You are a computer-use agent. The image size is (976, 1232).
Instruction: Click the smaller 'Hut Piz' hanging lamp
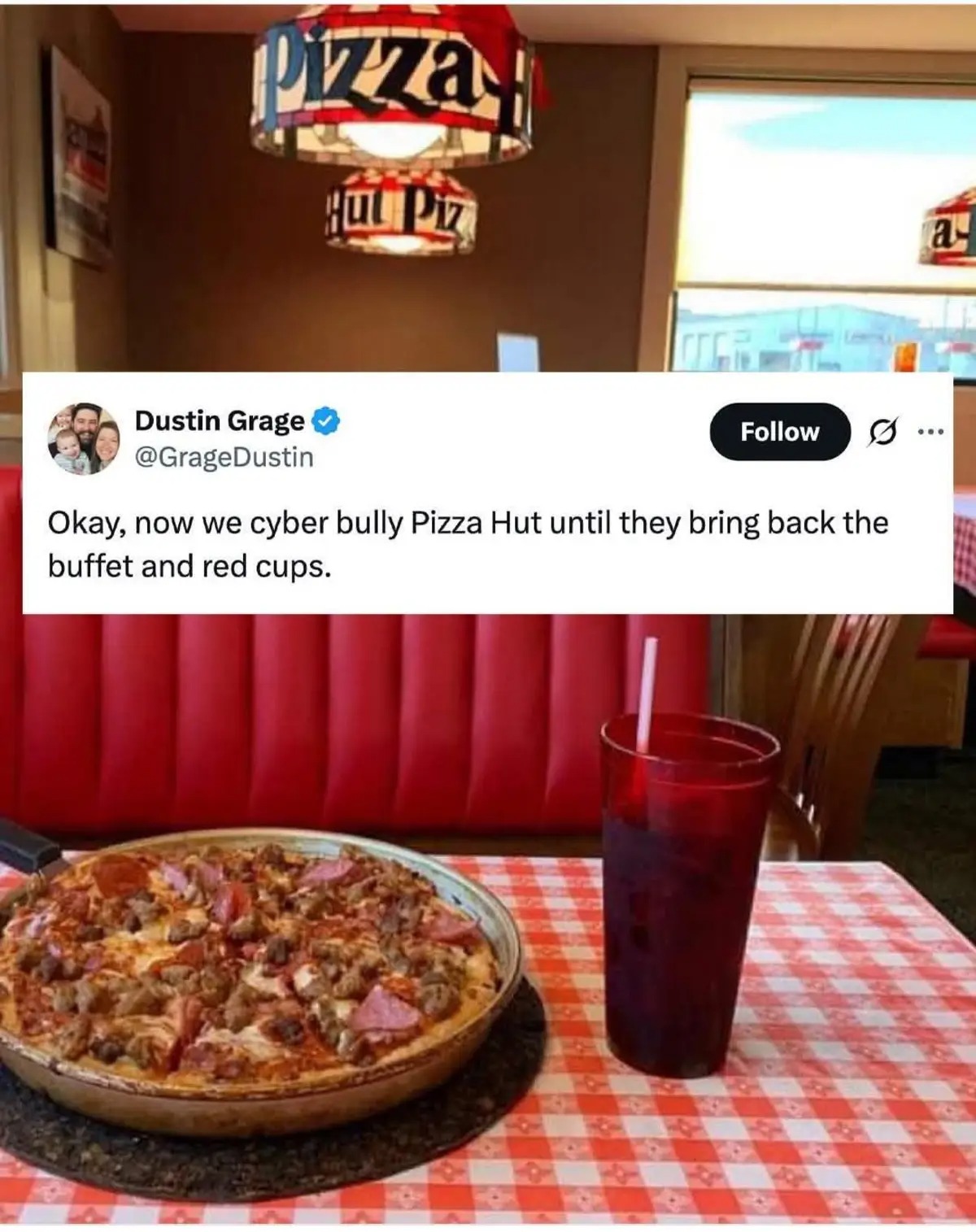point(400,211)
